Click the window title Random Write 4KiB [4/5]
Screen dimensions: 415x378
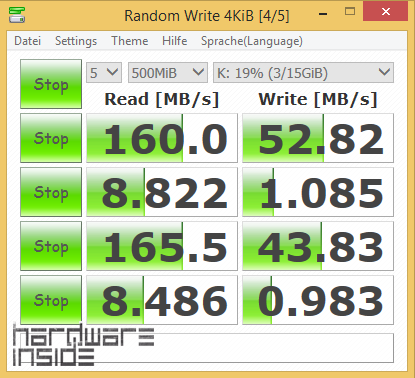pos(207,15)
